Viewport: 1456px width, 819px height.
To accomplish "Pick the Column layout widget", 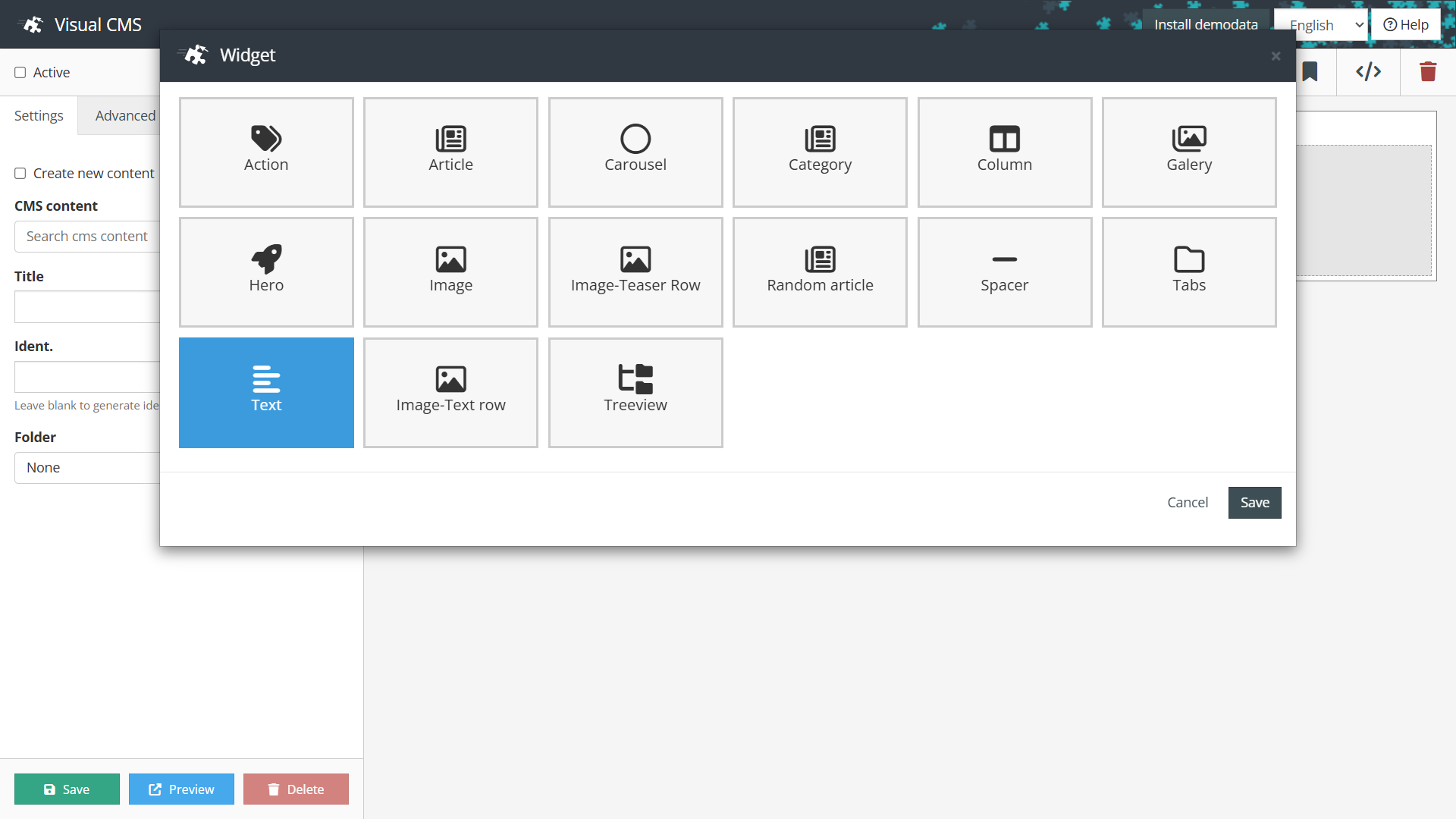I will tap(1004, 152).
